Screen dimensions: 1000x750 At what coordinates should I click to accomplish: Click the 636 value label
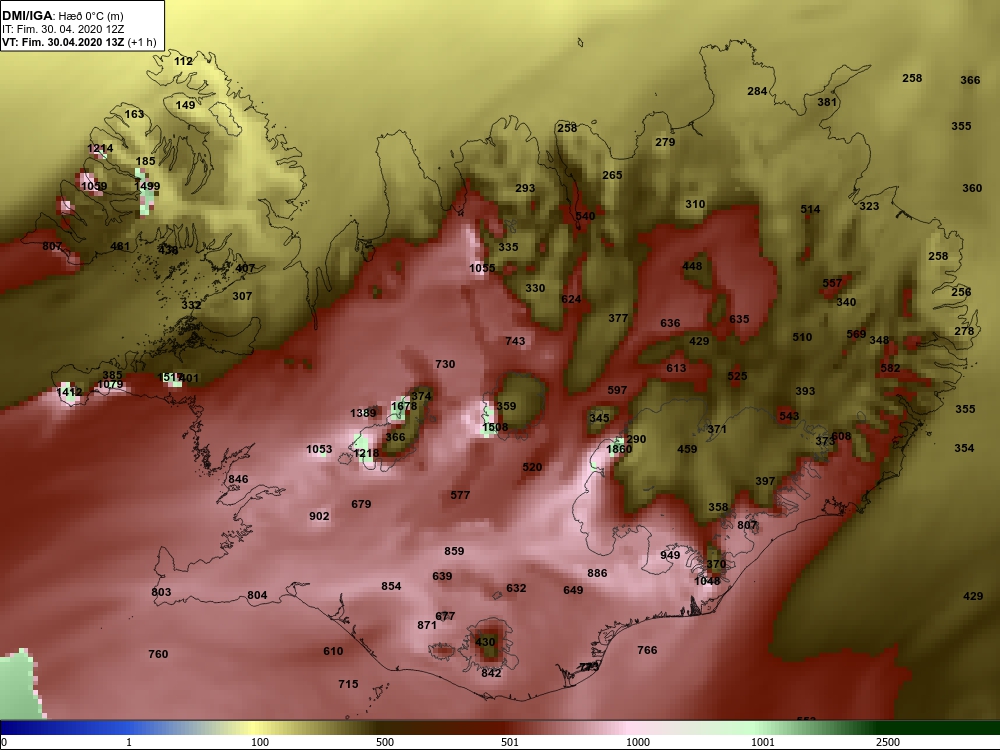(x=670, y=323)
